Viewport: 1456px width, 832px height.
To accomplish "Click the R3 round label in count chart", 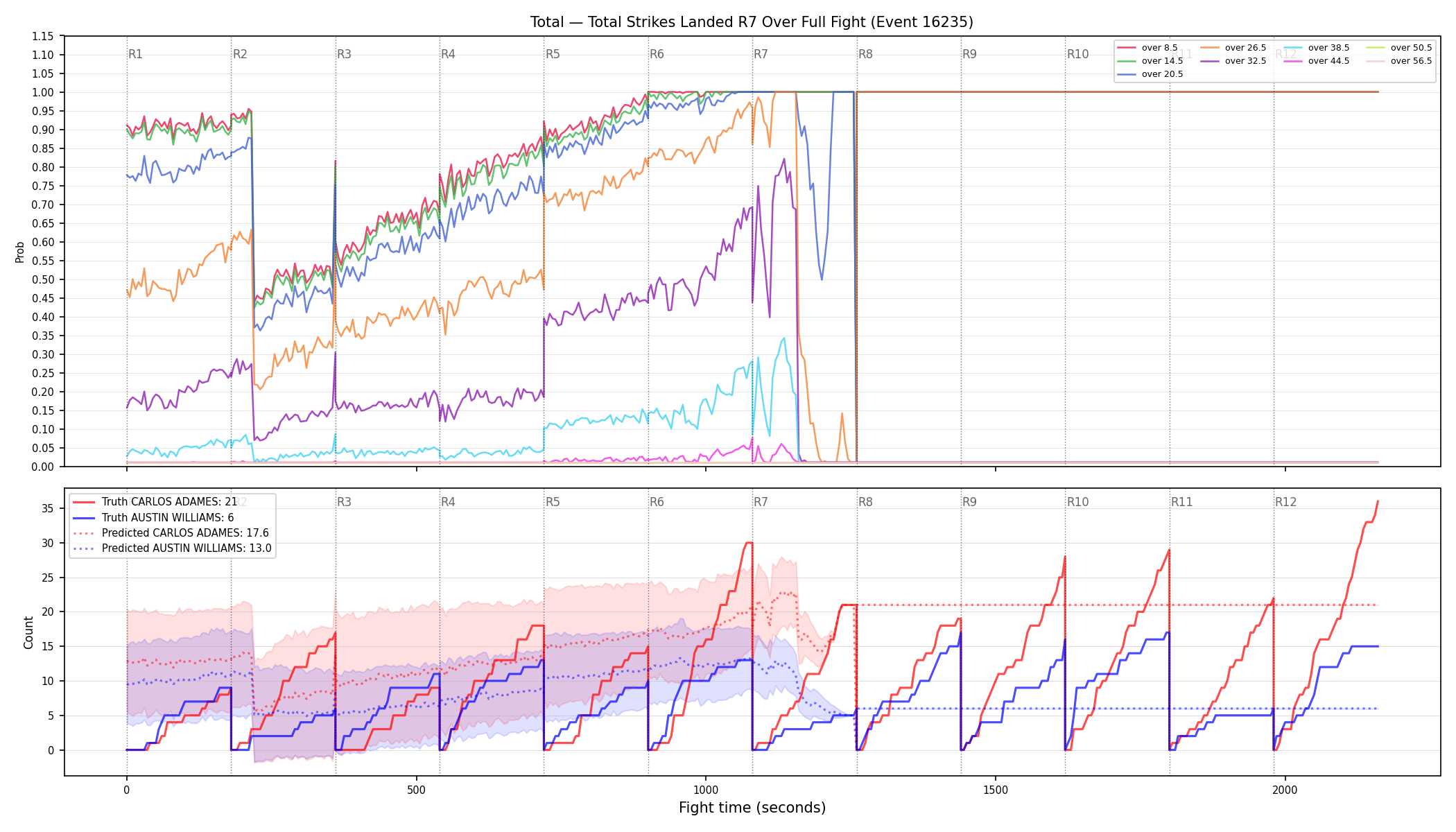I will (x=344, y=502).
